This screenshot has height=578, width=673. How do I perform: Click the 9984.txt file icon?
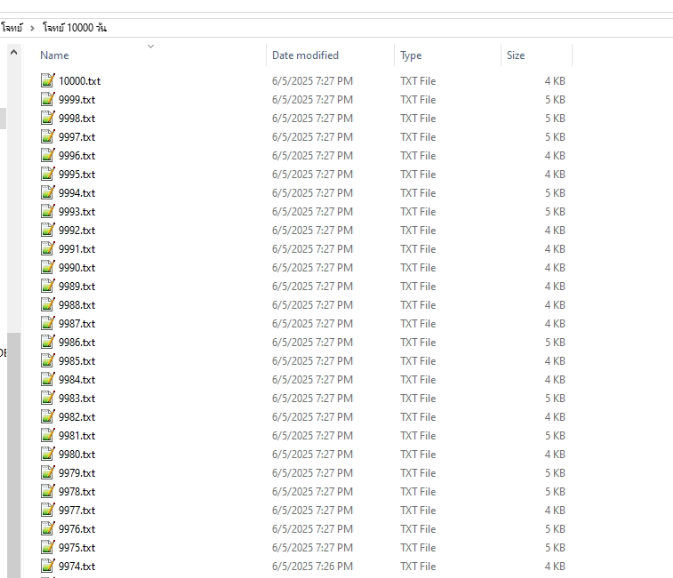[48, 379]
